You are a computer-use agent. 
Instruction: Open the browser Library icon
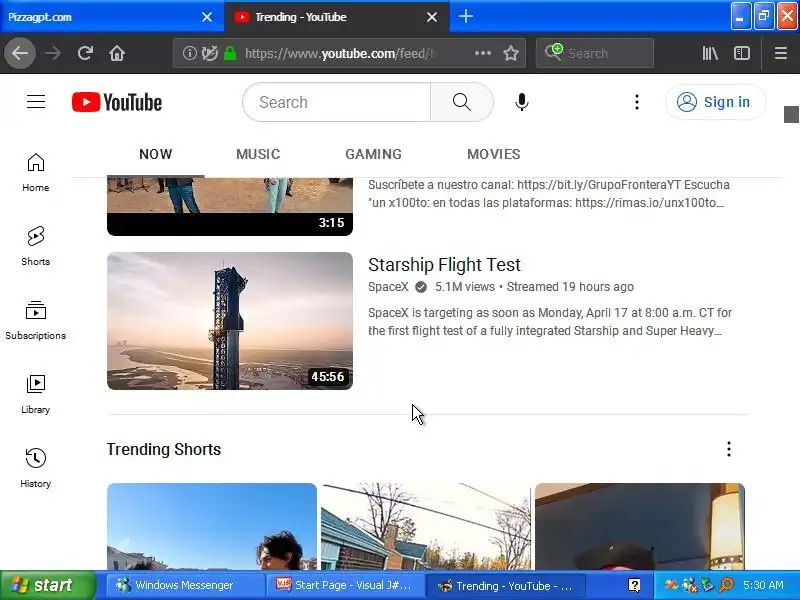[x=710, y=53]
